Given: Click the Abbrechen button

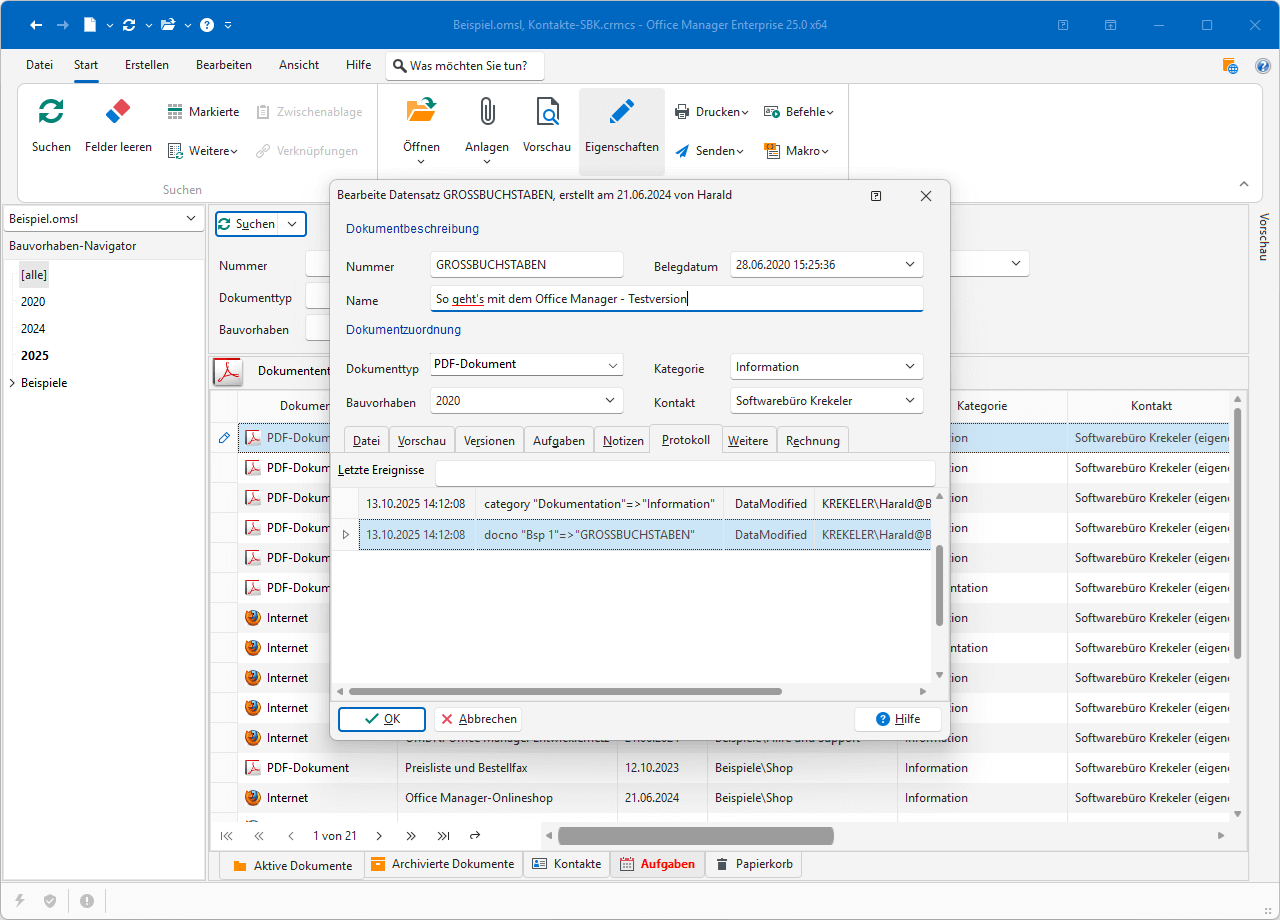Looking at the screenshot, I should [x=478, y=719].
